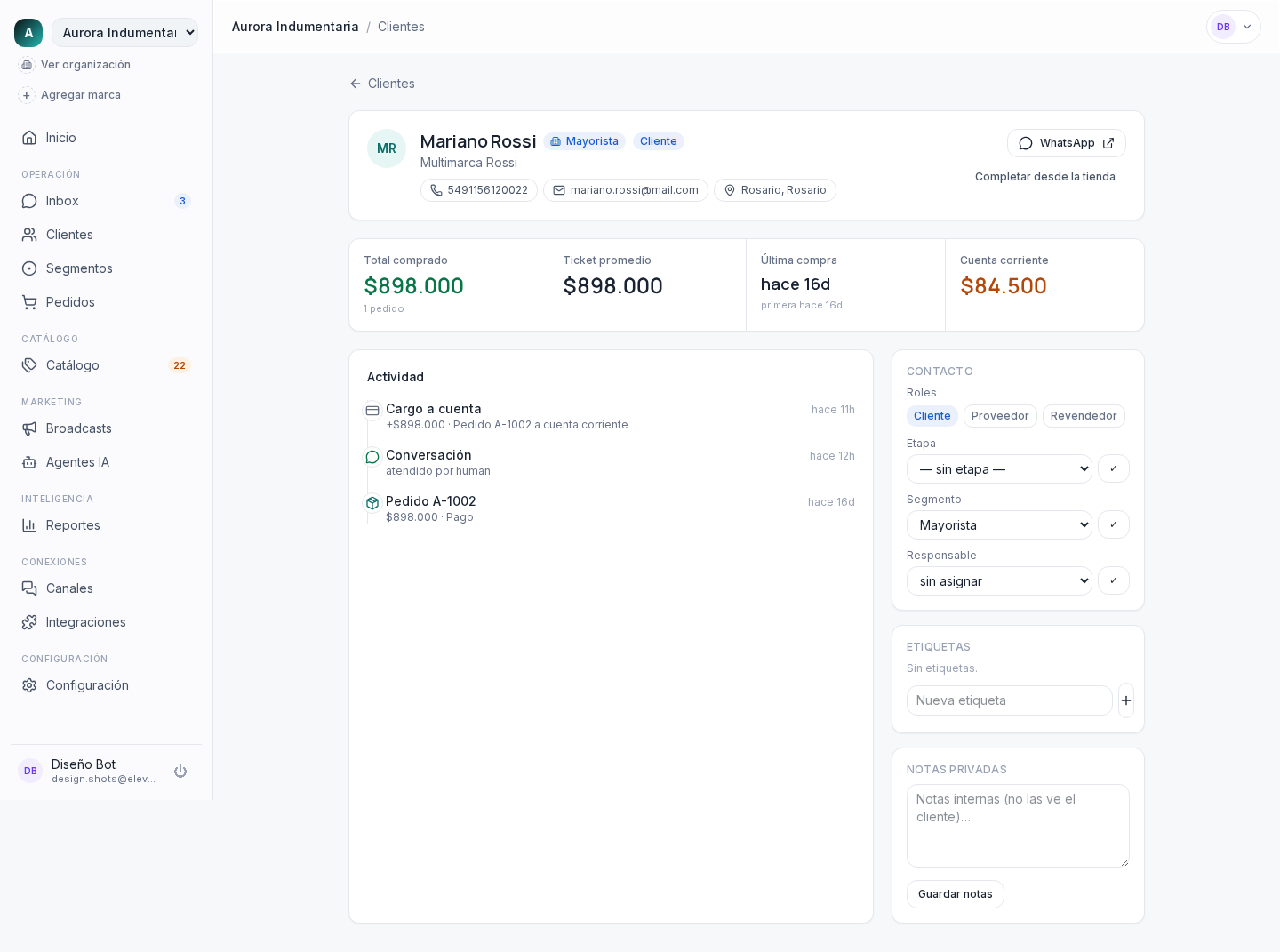This screenshot has height=952, width=1280.
Task: Click the power logout icon
Action: (180, 771)
